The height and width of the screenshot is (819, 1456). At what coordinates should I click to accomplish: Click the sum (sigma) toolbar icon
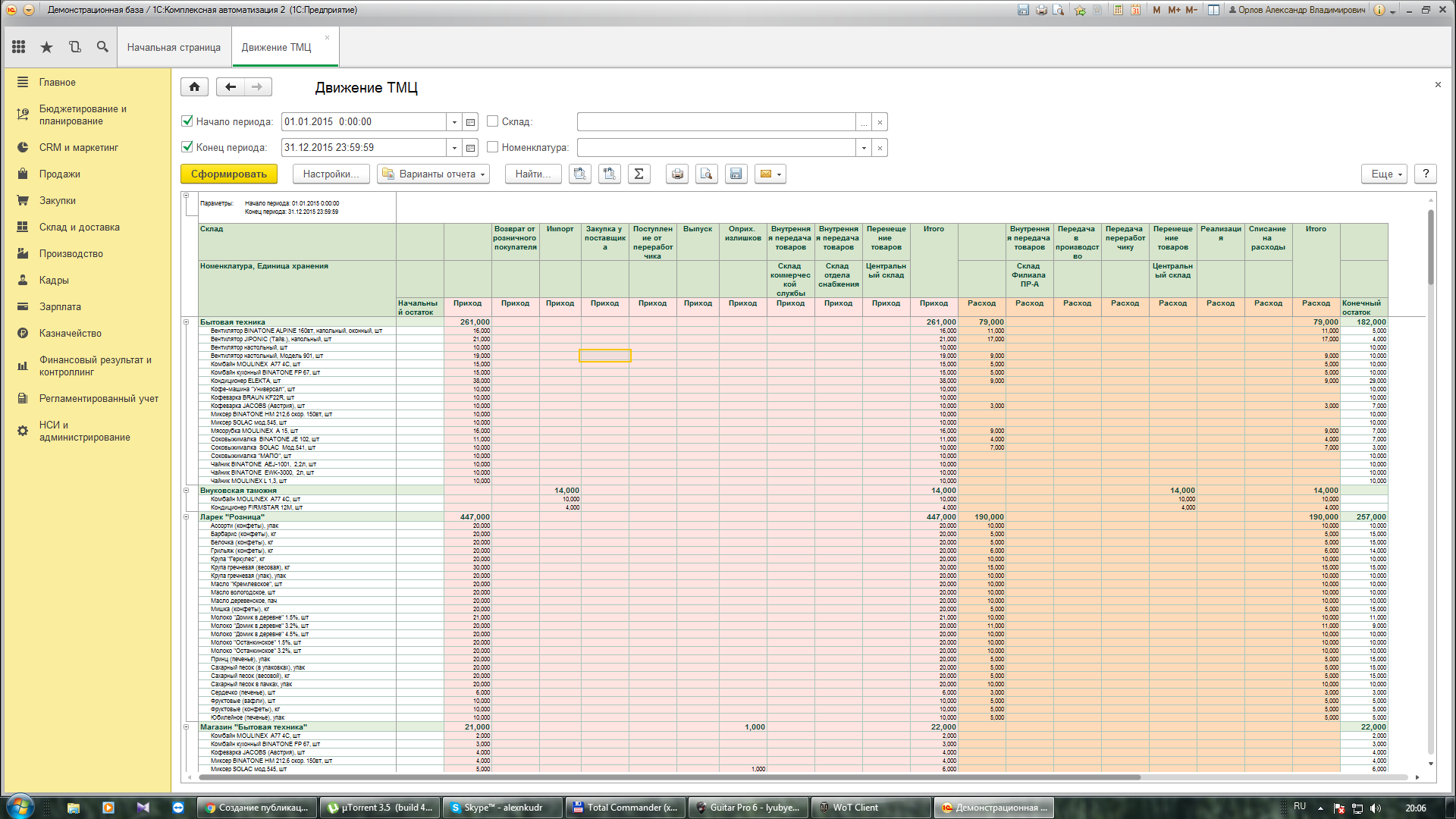[639, 174]
